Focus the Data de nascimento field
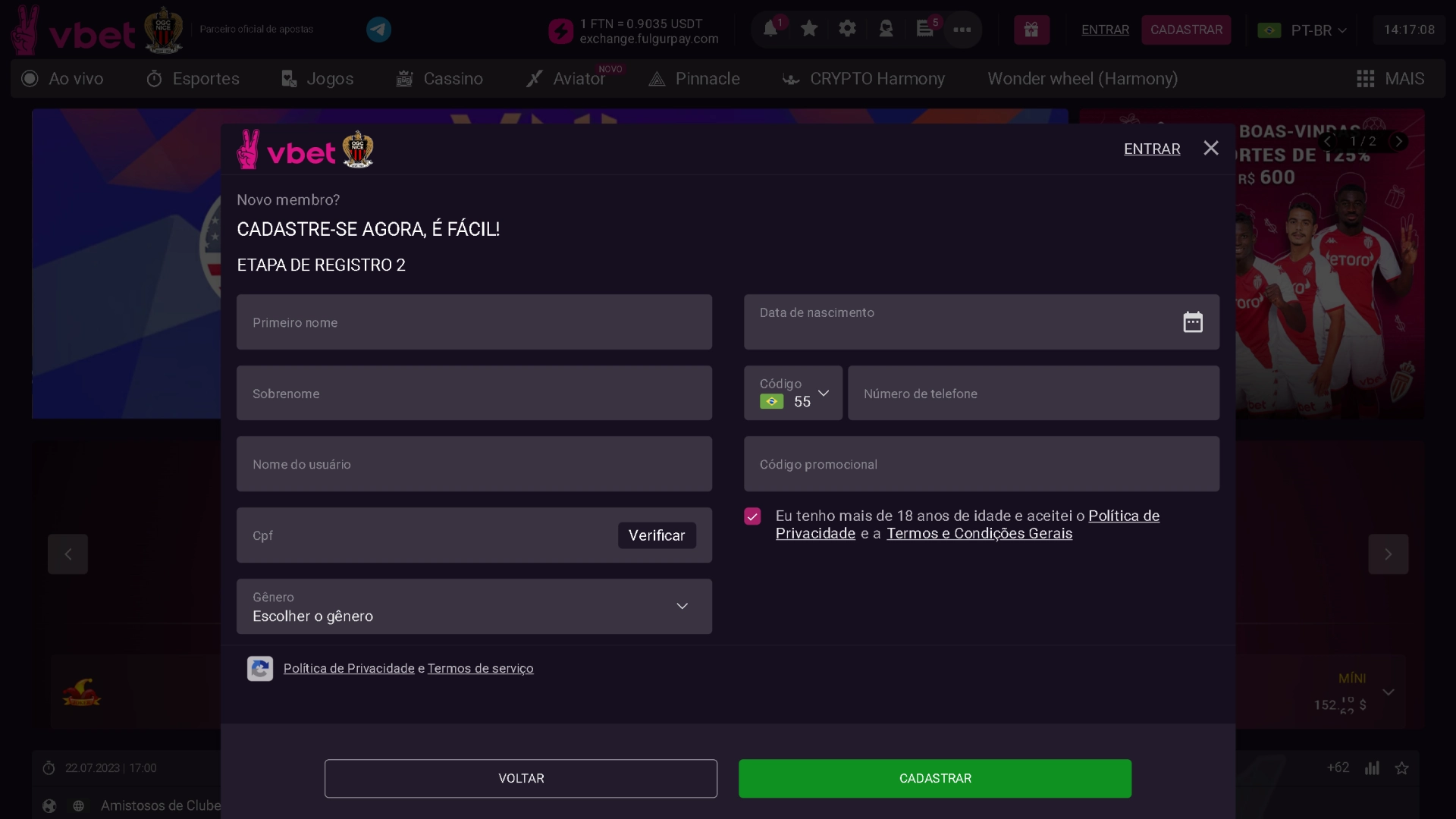 tap(981, 322)
